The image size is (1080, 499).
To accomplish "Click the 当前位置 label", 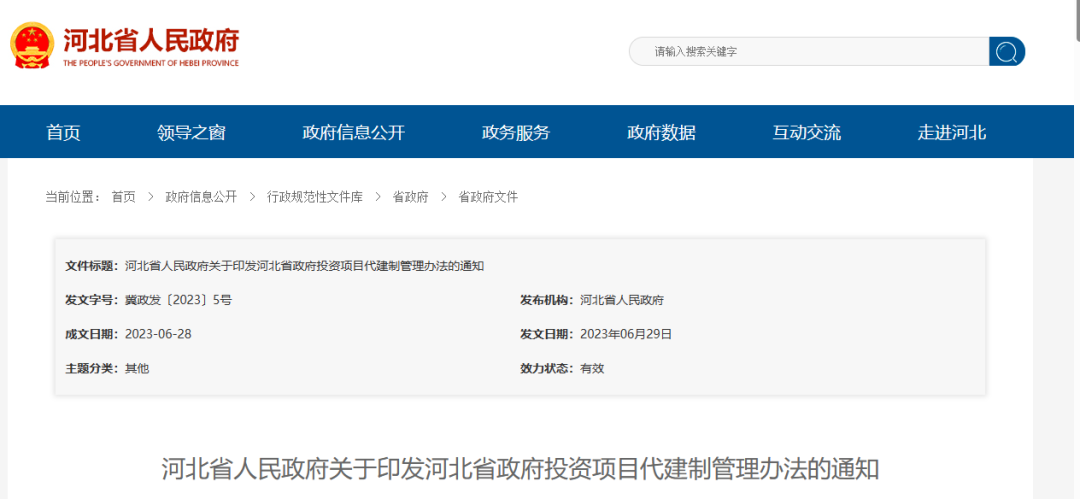I will [x=73, y=197].
